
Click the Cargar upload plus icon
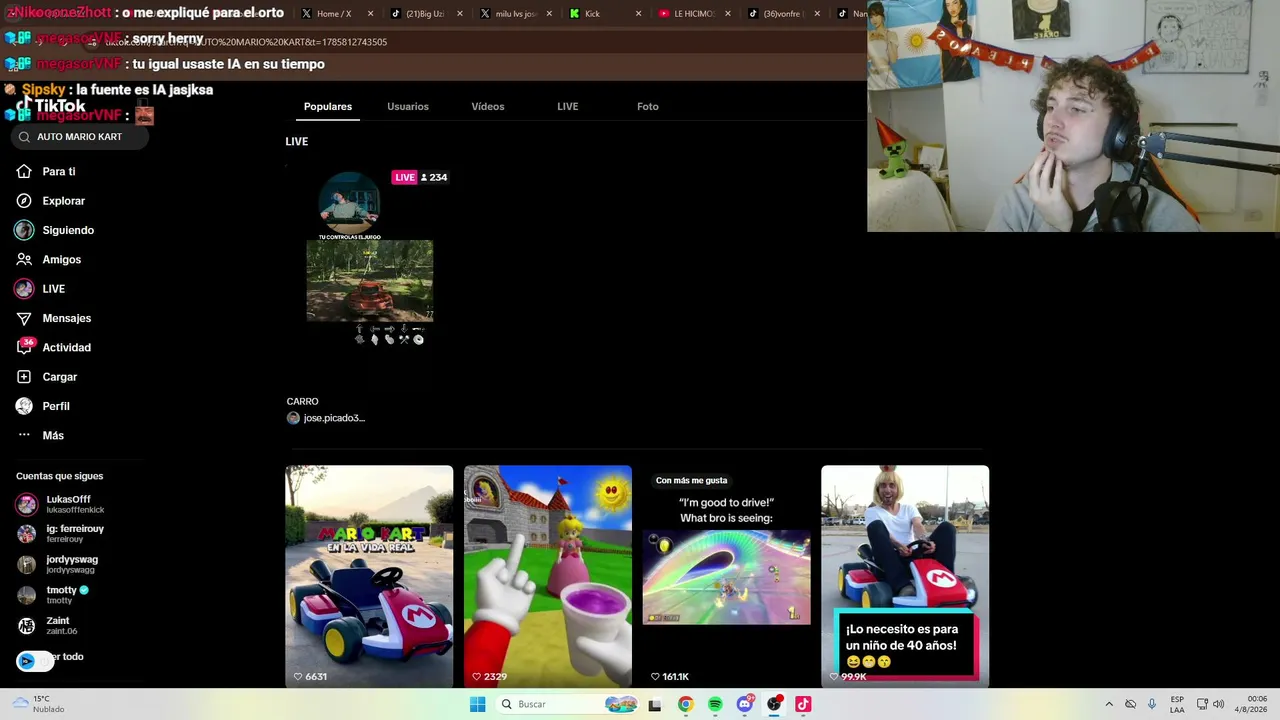pos(24,377)
